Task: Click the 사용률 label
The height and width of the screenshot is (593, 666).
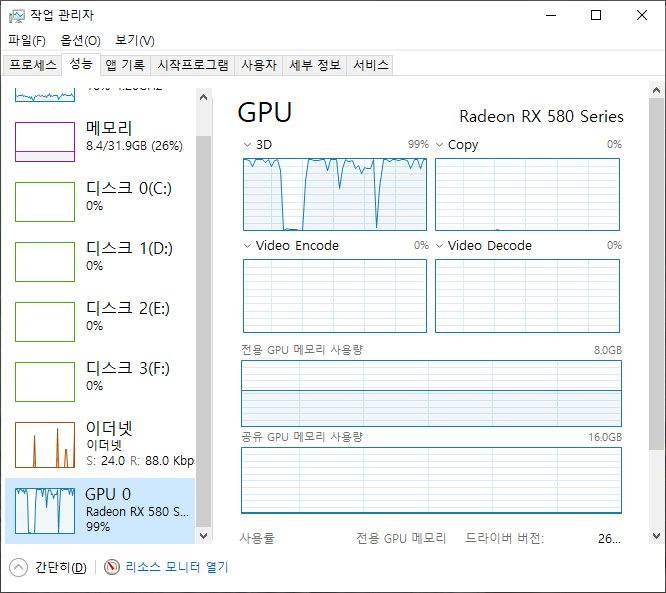Action: 257,539
